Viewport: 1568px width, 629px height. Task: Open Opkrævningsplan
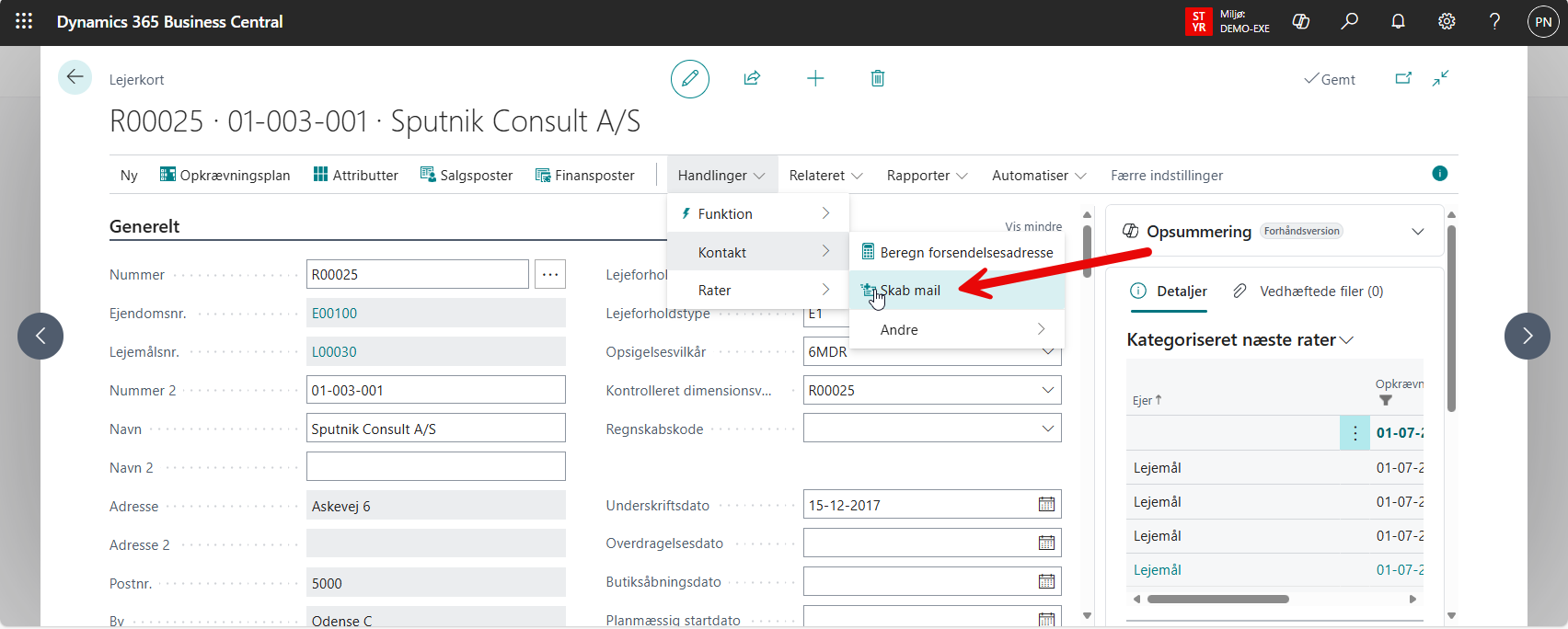[x=225, y=175]
